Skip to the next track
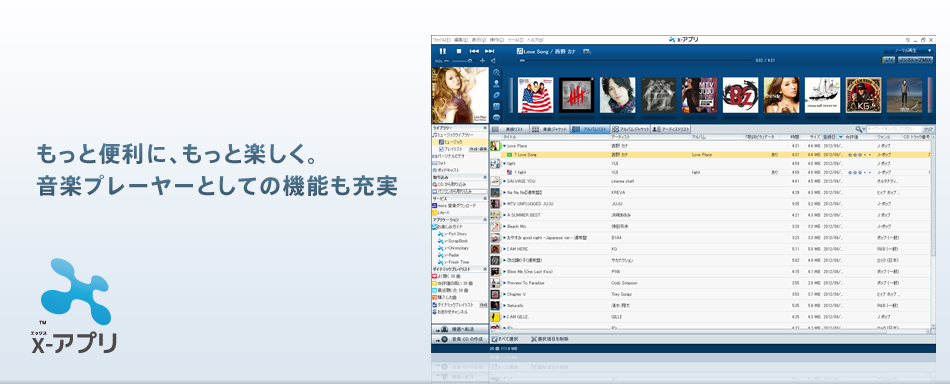Image resolution: width=950 pixels, height=384 pixels. click(490, 51)
